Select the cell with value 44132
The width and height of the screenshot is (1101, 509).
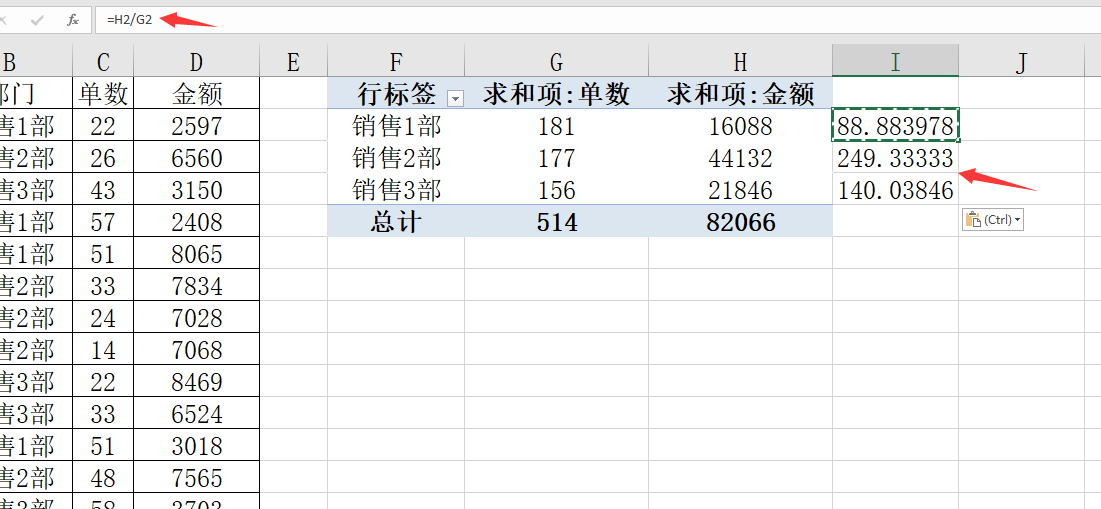(x=740, y=158)
